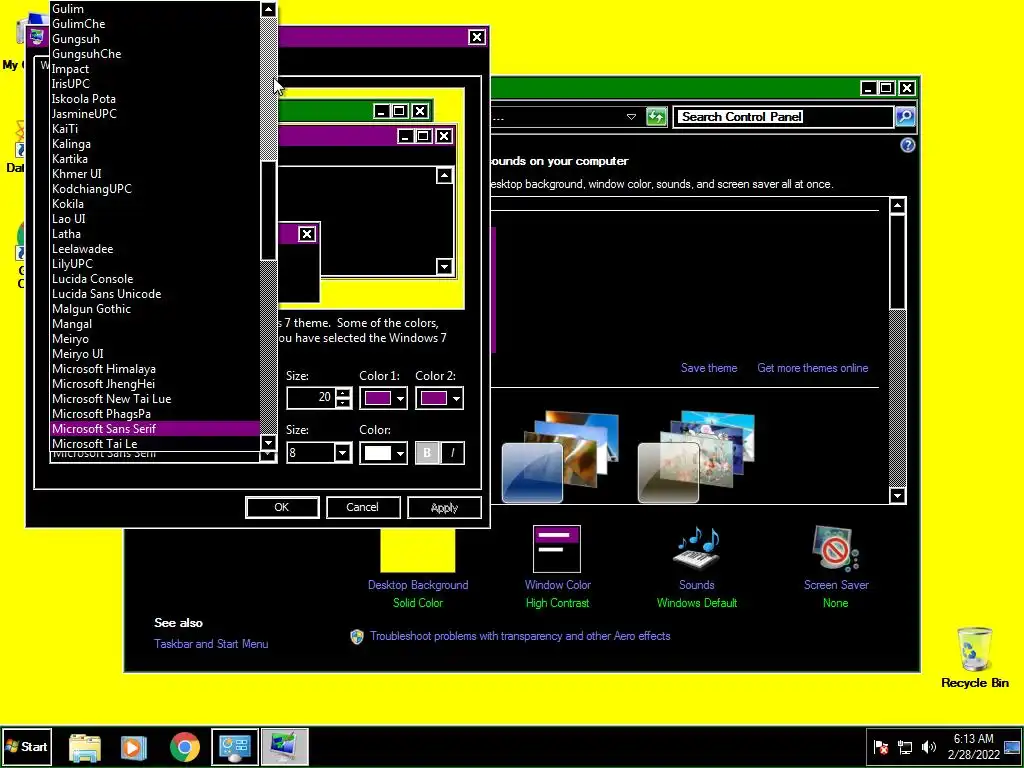Screen dimensions: 1024x768
Task: Click in the Search Control Panel field
Action: [783, 117]
